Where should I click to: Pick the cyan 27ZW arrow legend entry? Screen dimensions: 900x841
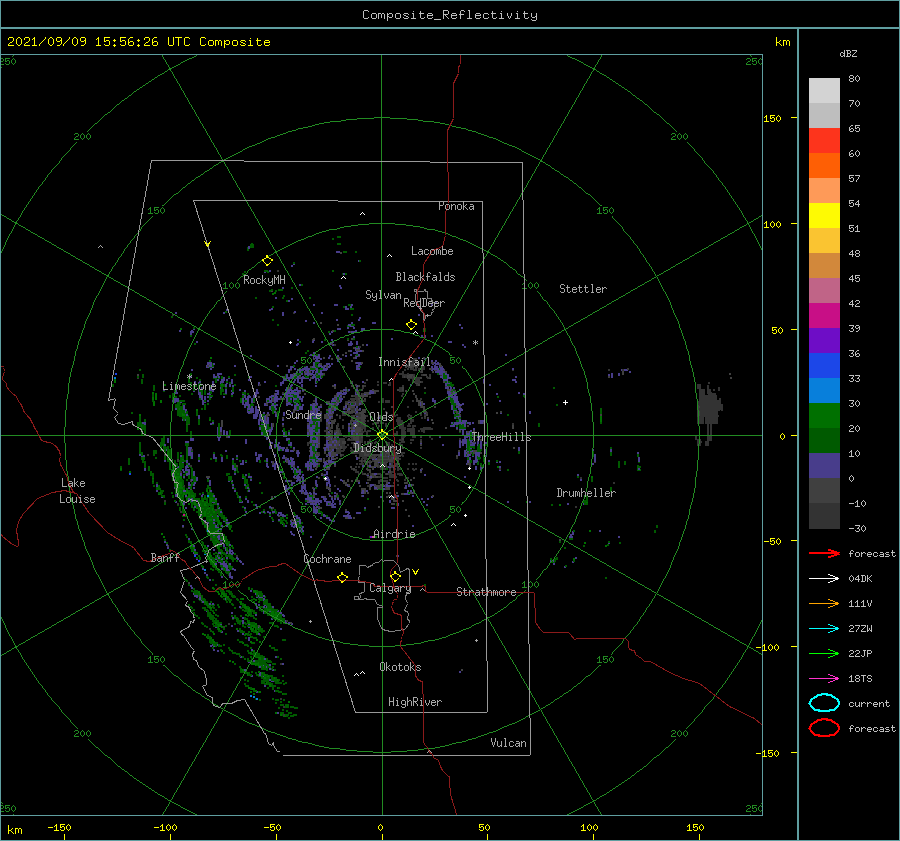click(824, 629)
